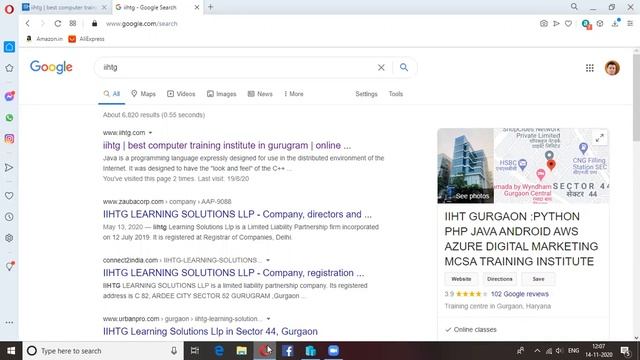Open WhatsApp in Opera sidebar
The image size is (640, 360).
click(9, 118)
